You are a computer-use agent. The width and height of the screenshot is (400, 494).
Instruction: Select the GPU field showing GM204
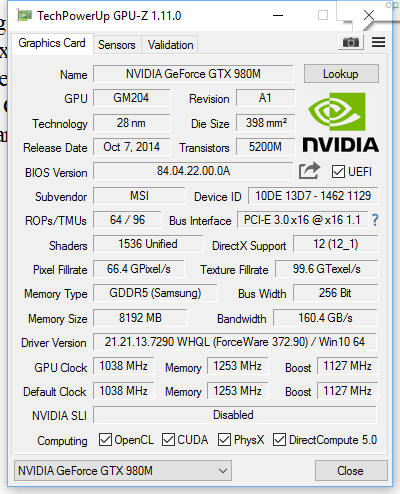pos(132,98)
